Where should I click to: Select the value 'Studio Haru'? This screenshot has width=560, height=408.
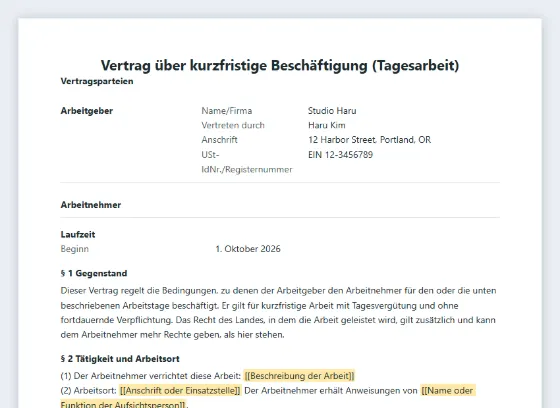[332, 111]
